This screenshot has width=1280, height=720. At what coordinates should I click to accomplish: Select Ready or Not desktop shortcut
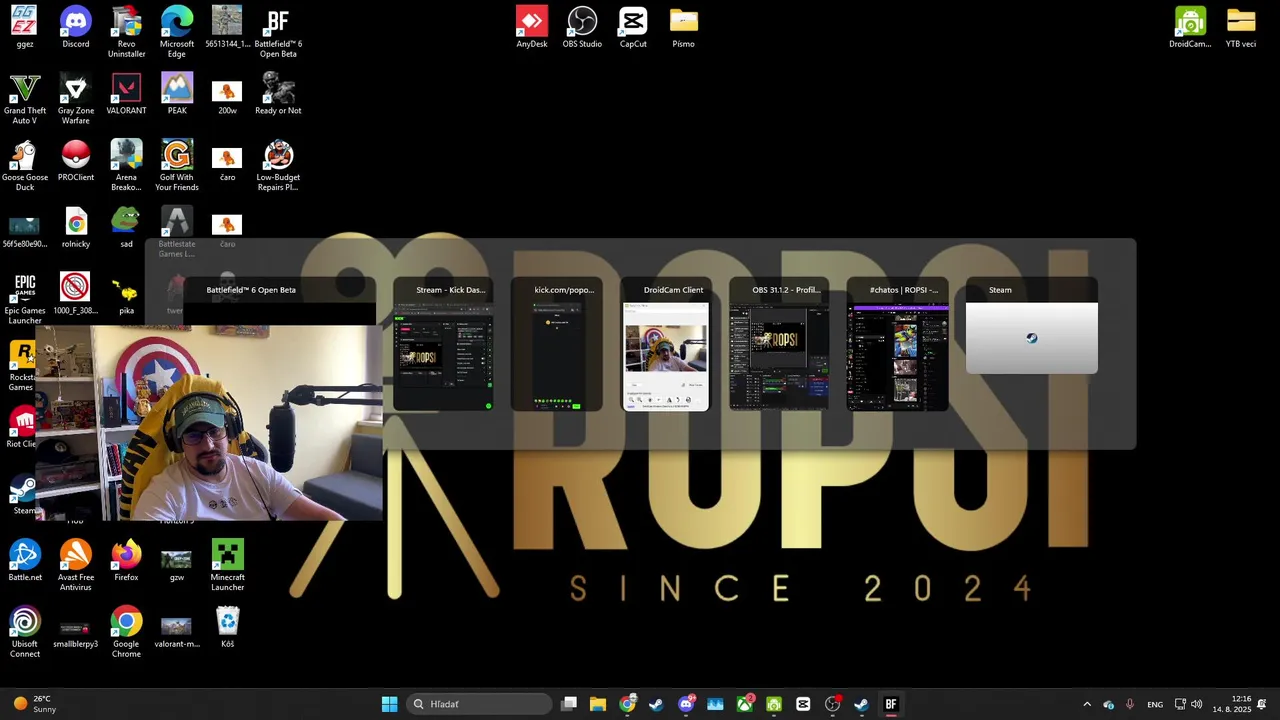point(278,94)
